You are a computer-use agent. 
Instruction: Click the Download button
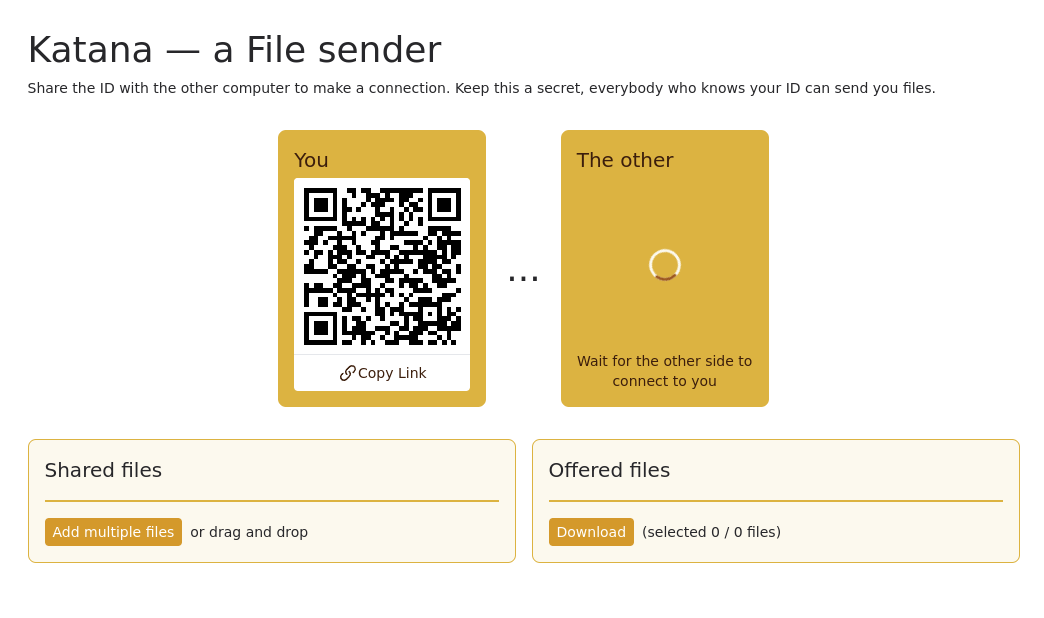click(591, 532)
